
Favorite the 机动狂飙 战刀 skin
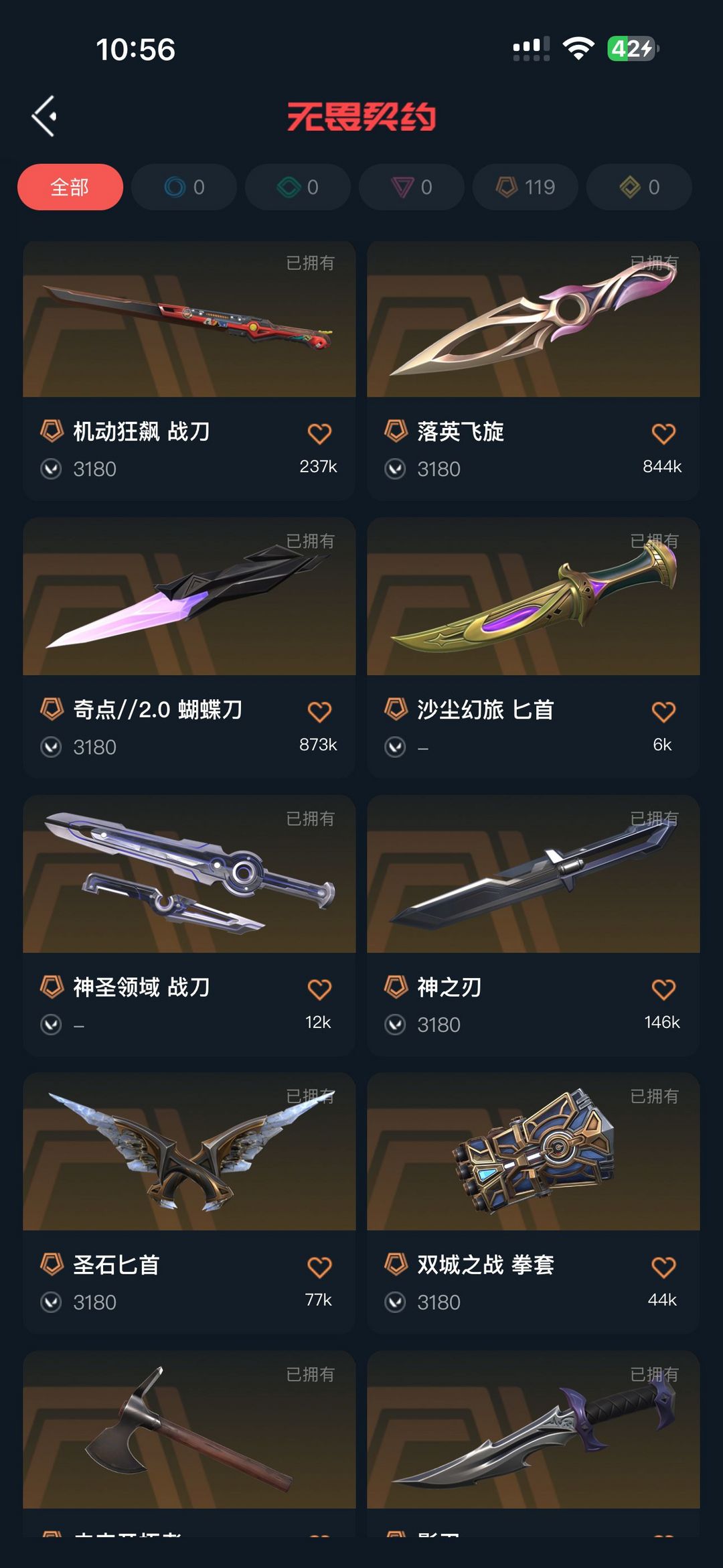pyautogui.click(x=319, y=433)
